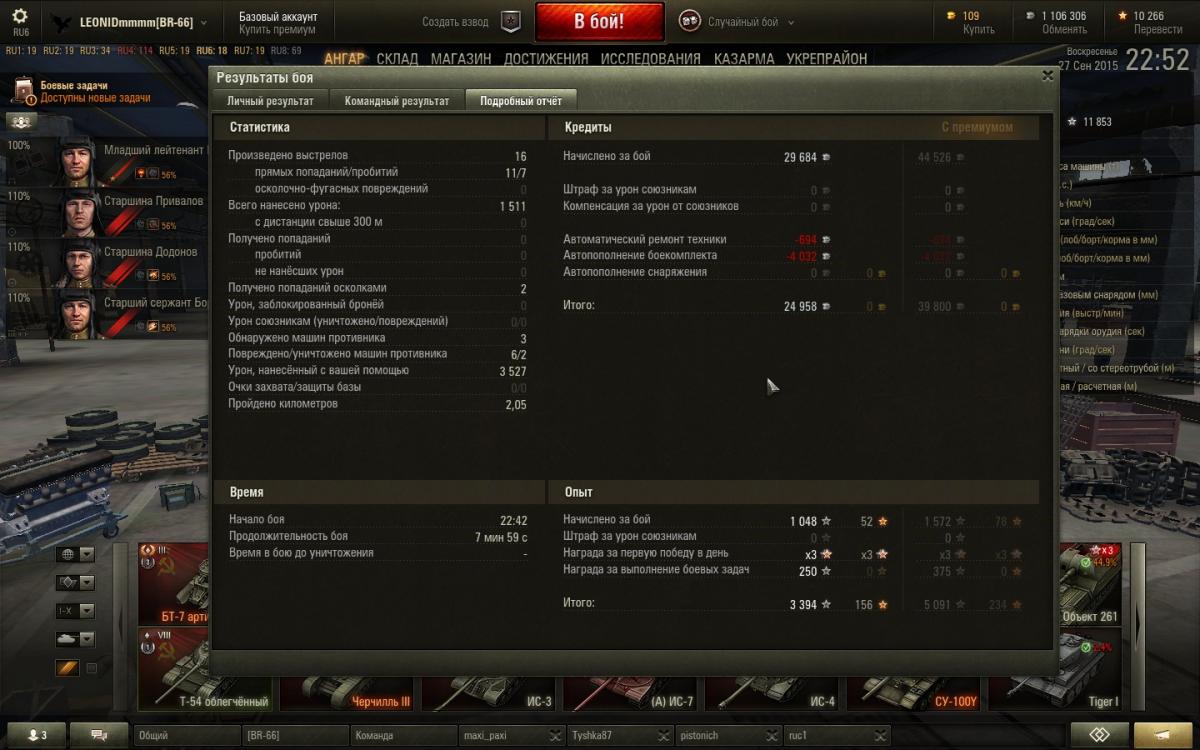Open the ИССЛЕДОВАНИЯ menu

pos(651,59)
